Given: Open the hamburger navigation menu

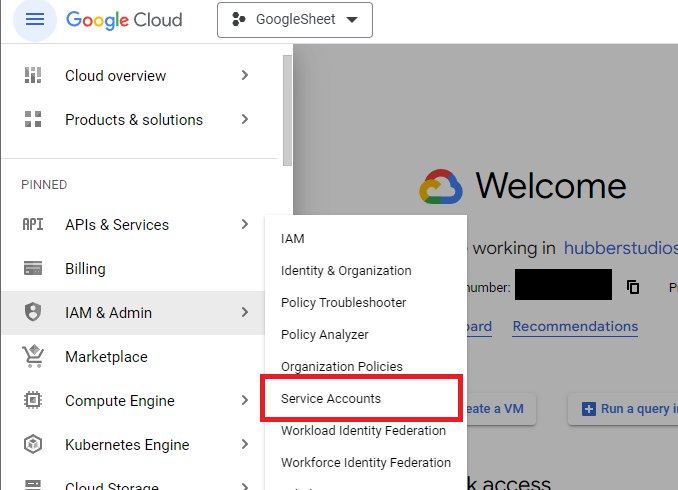Looking at the screenshot, I should point(35,19).
